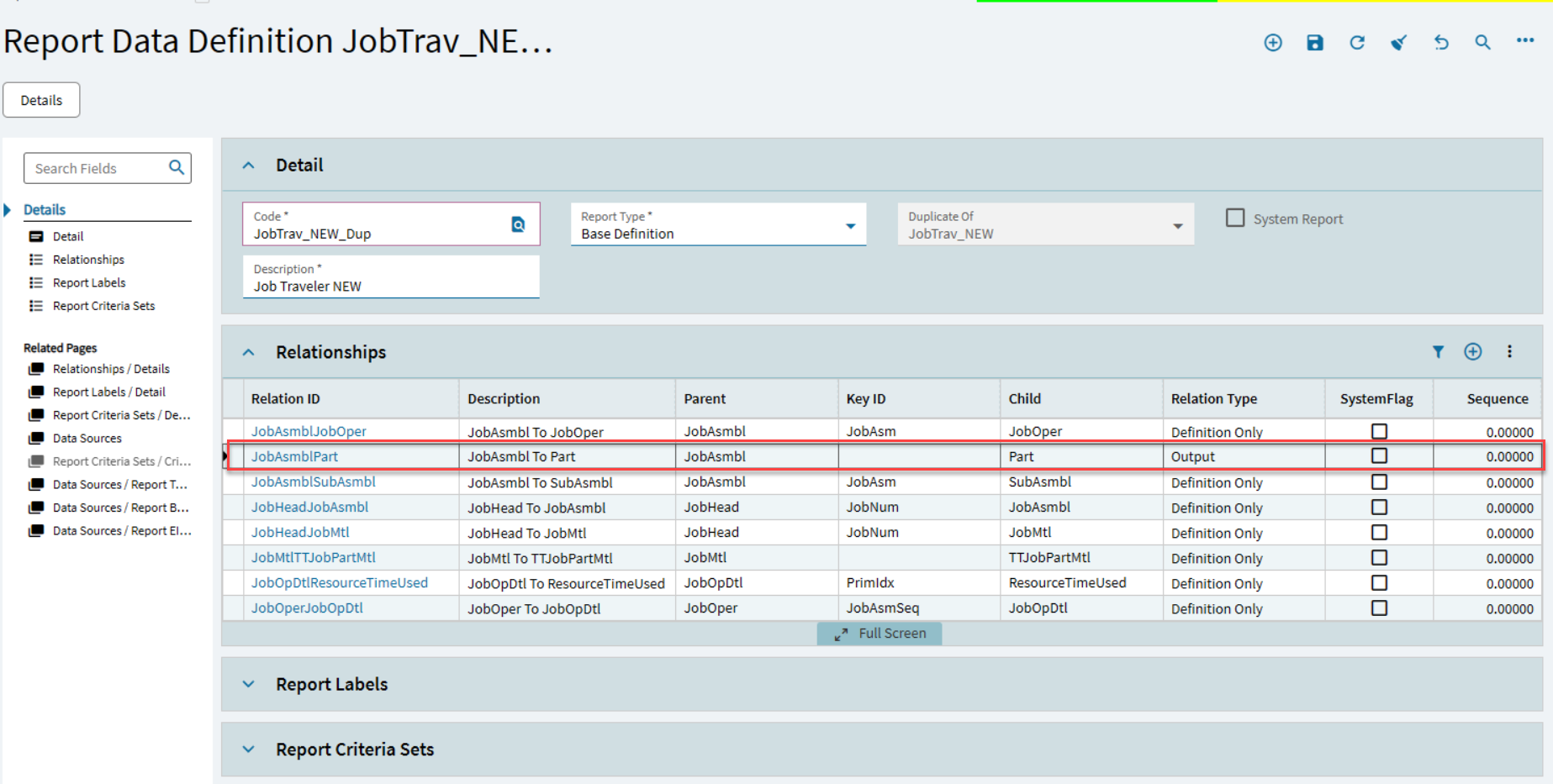This screenshot has height=784, width=1553.
Task: Open Data Sources related page
Action: pyautogui.click(x=87, y=439)
